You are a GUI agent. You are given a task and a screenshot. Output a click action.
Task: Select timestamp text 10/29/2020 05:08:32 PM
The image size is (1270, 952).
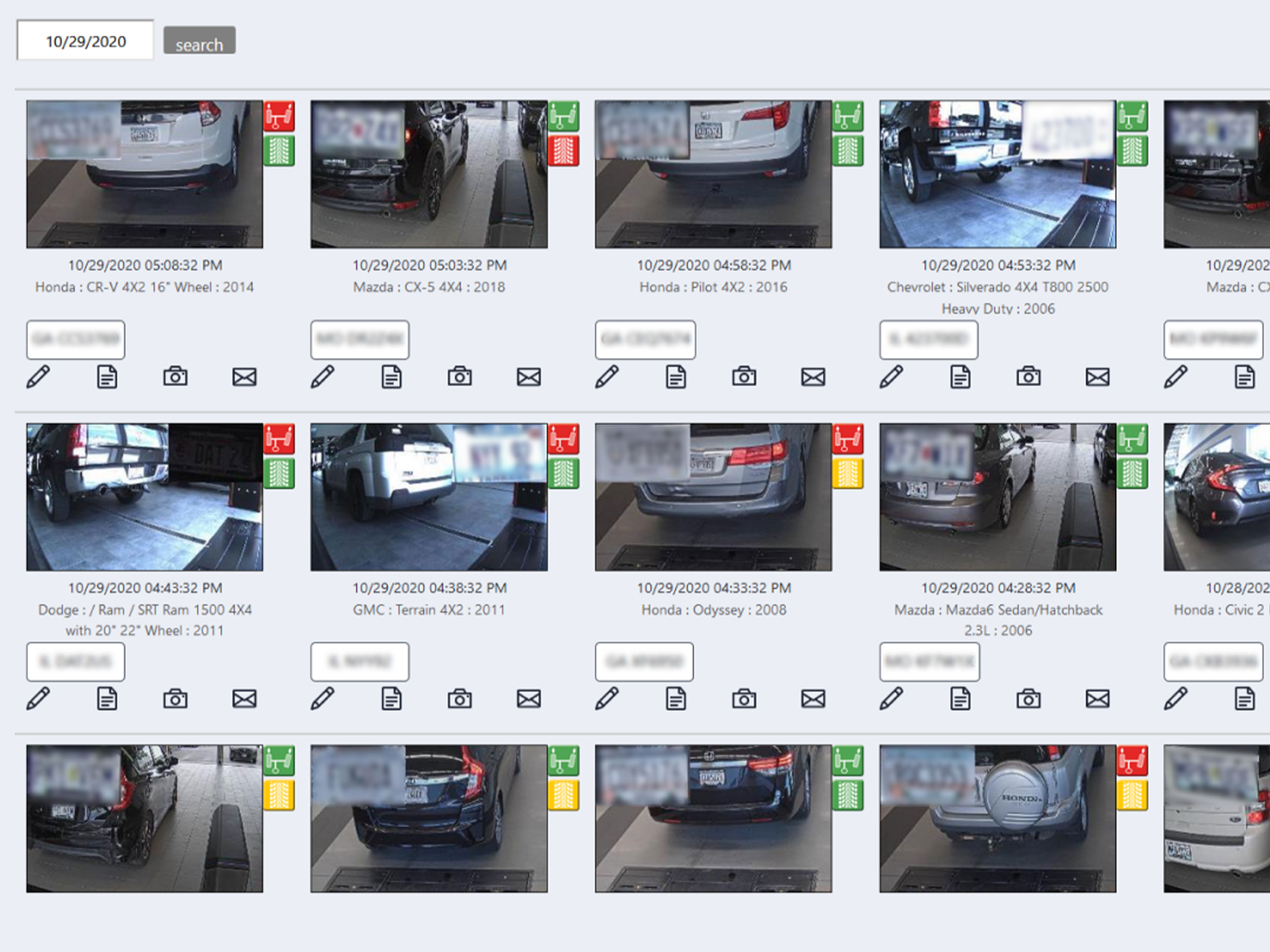pos(145,265)
